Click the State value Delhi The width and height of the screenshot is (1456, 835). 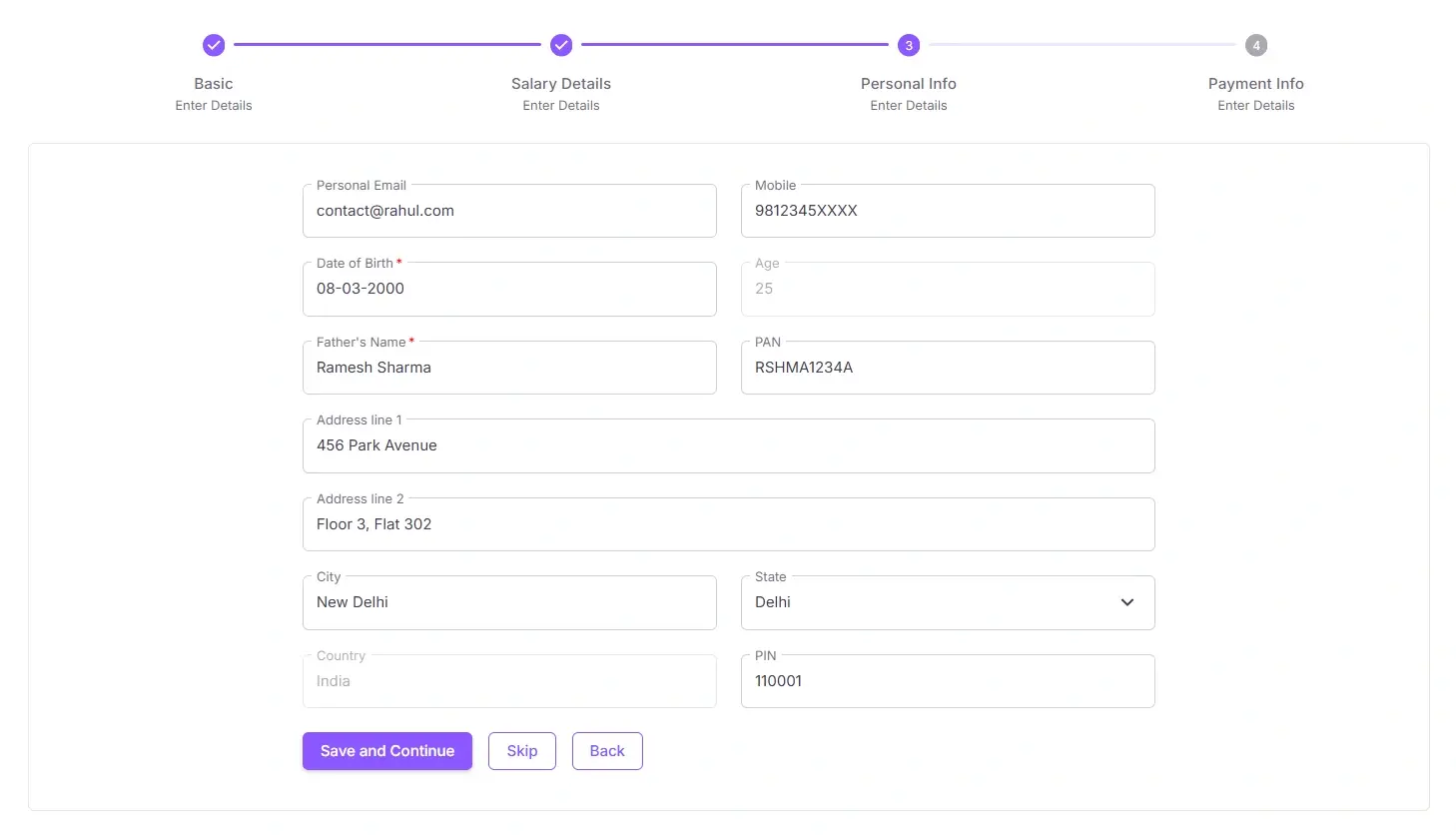tap(773, 602)
